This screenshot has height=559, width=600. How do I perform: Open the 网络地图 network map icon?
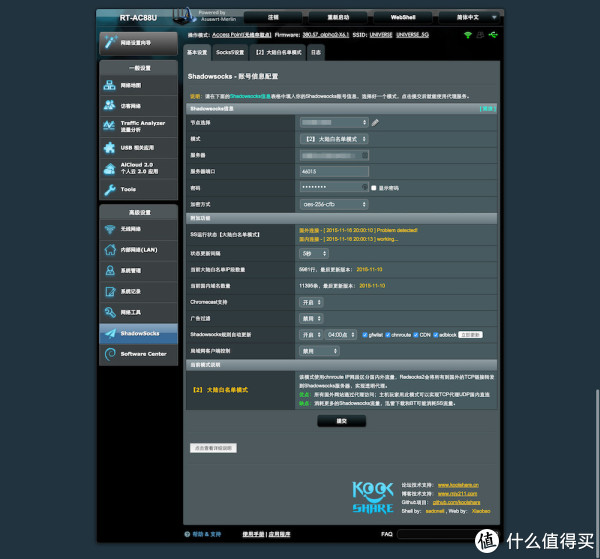coord(110,87)
